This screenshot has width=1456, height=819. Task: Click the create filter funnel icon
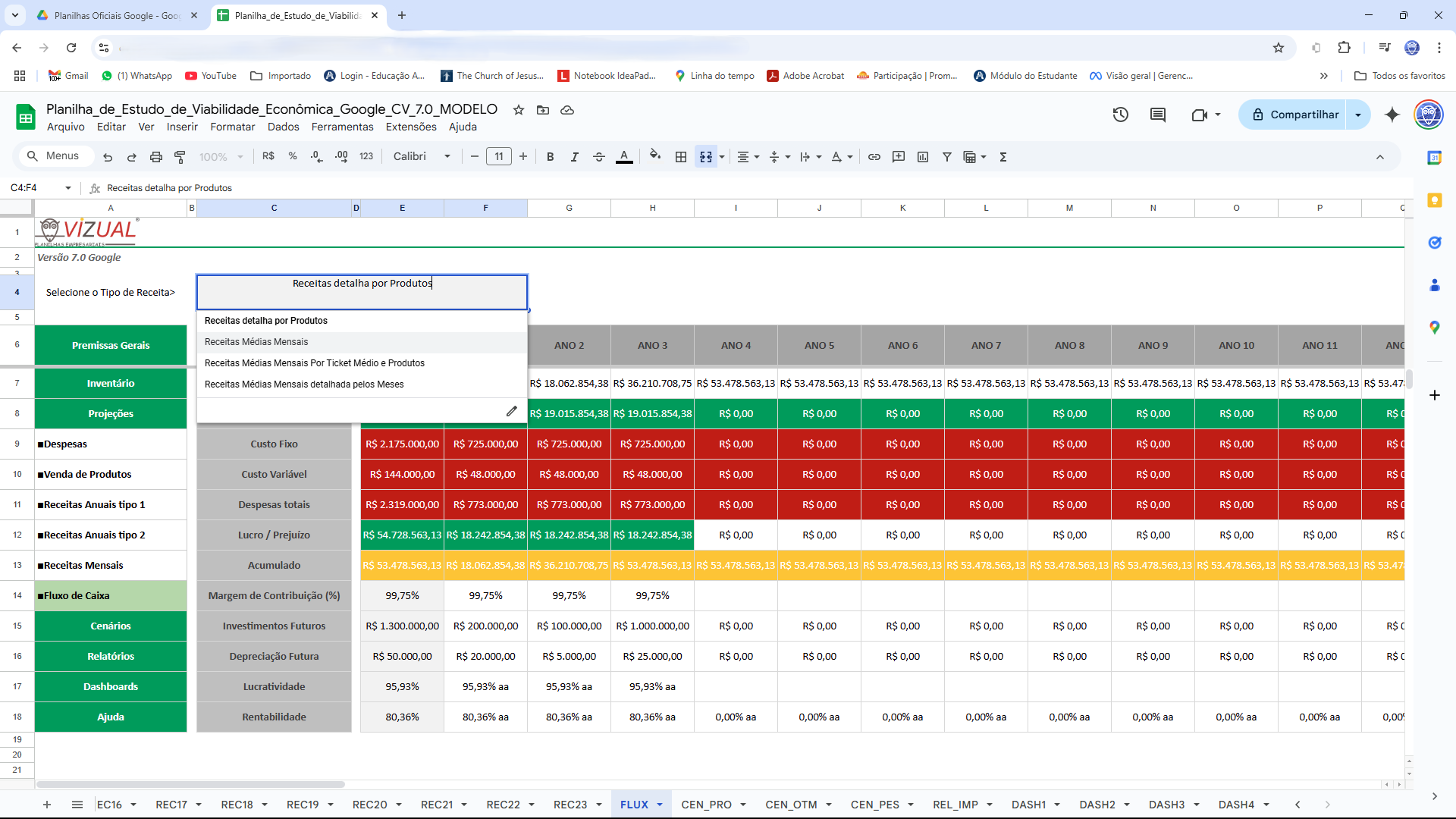(x=946, y=157)
